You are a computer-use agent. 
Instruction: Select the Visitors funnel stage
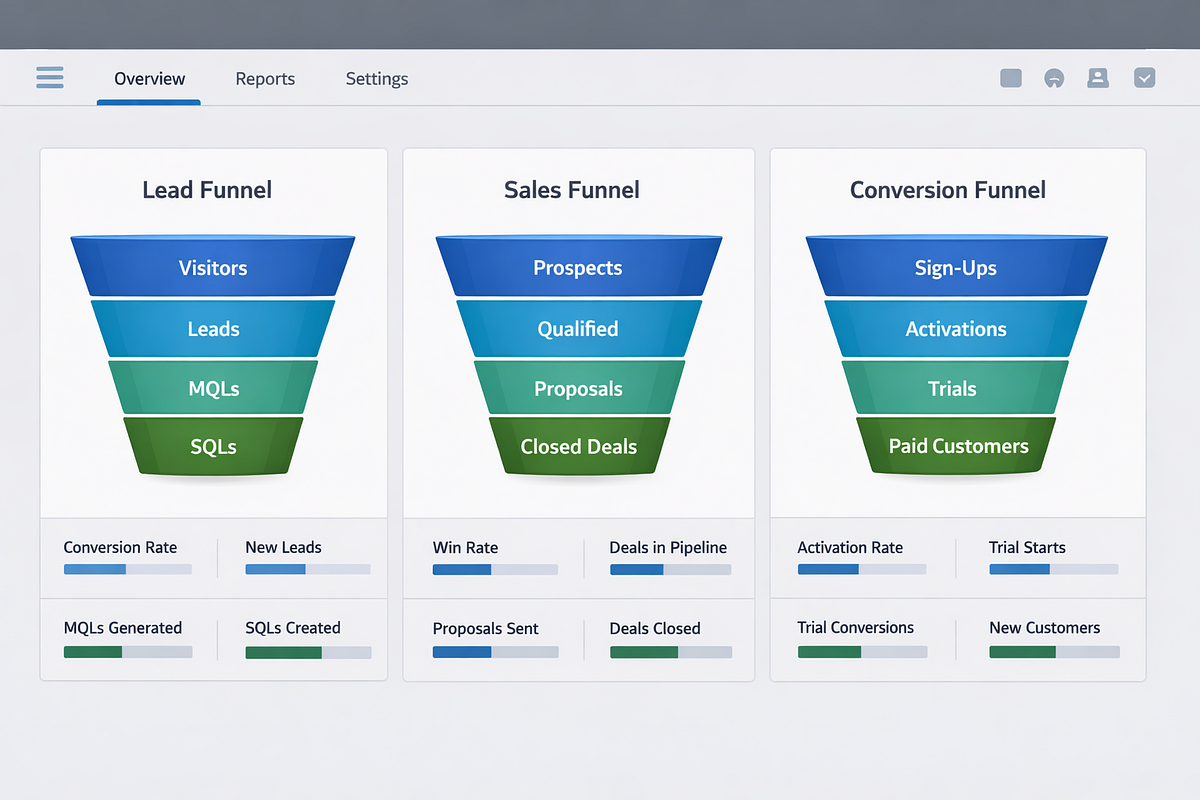213,266
